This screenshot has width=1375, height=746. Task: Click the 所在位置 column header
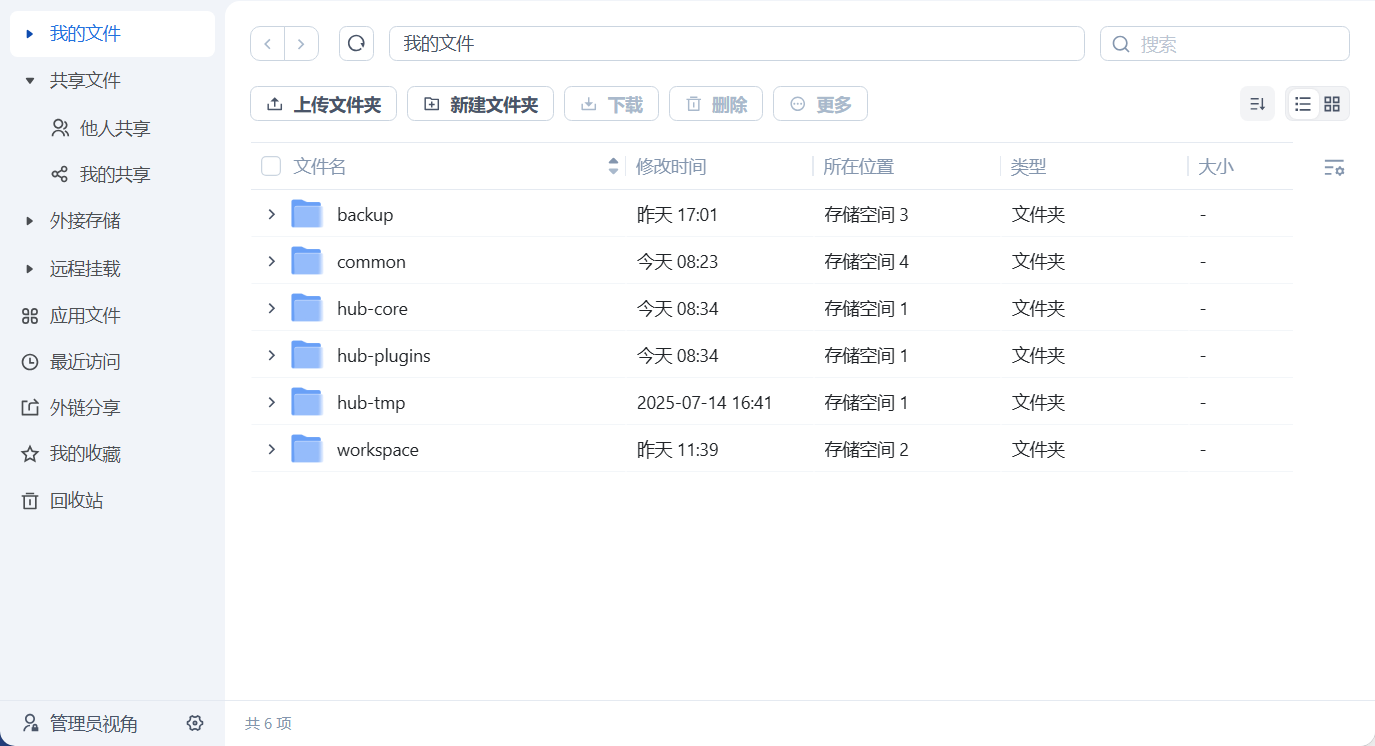coord(858,166)
